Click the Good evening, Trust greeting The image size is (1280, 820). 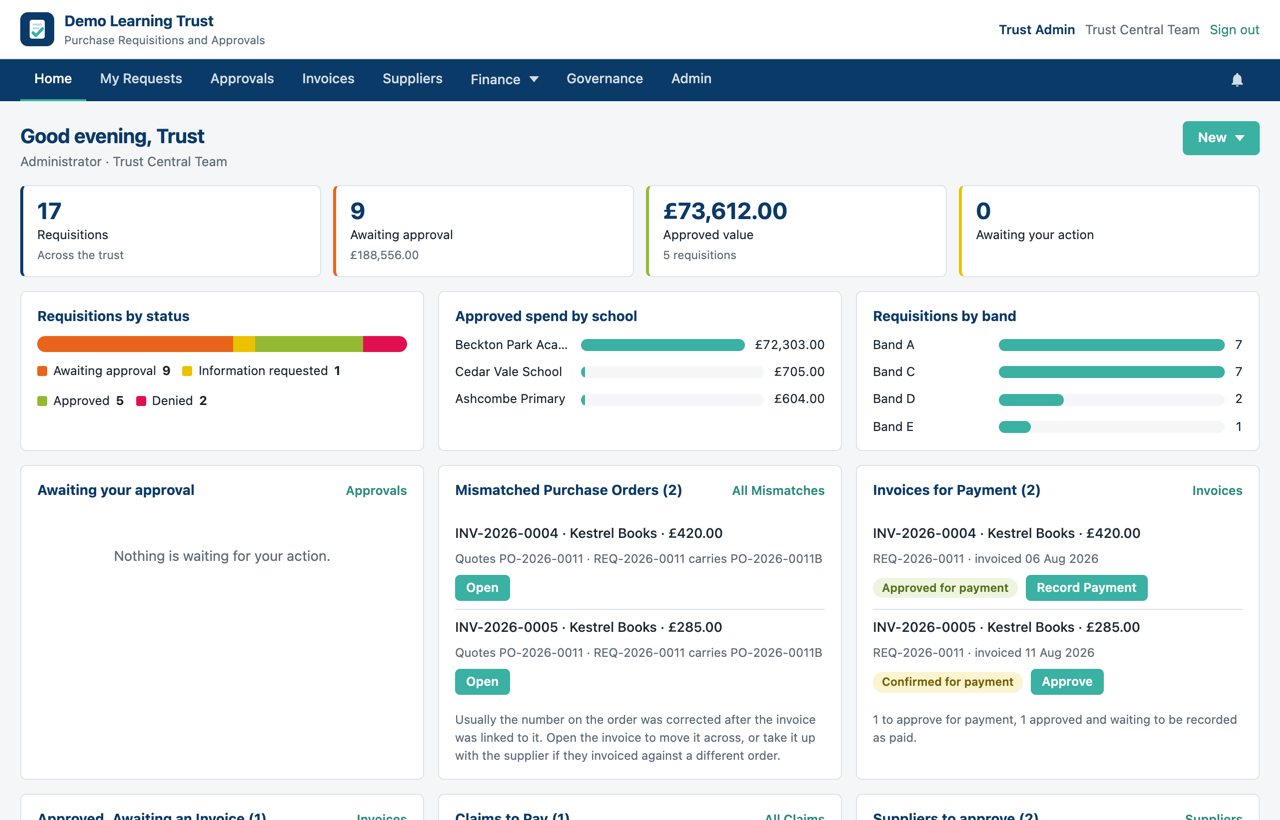tap(112, 136)
